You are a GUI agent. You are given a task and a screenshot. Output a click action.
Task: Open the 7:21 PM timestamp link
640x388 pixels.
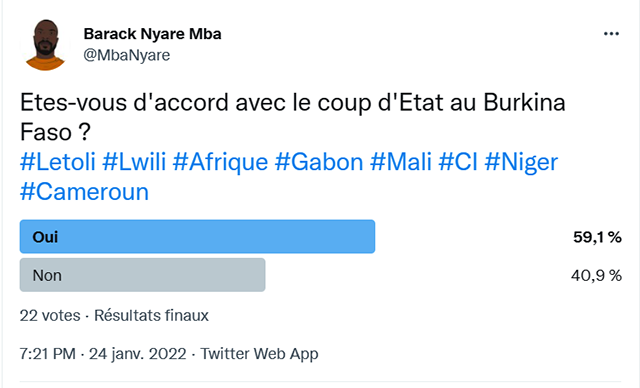coord(48,354)
